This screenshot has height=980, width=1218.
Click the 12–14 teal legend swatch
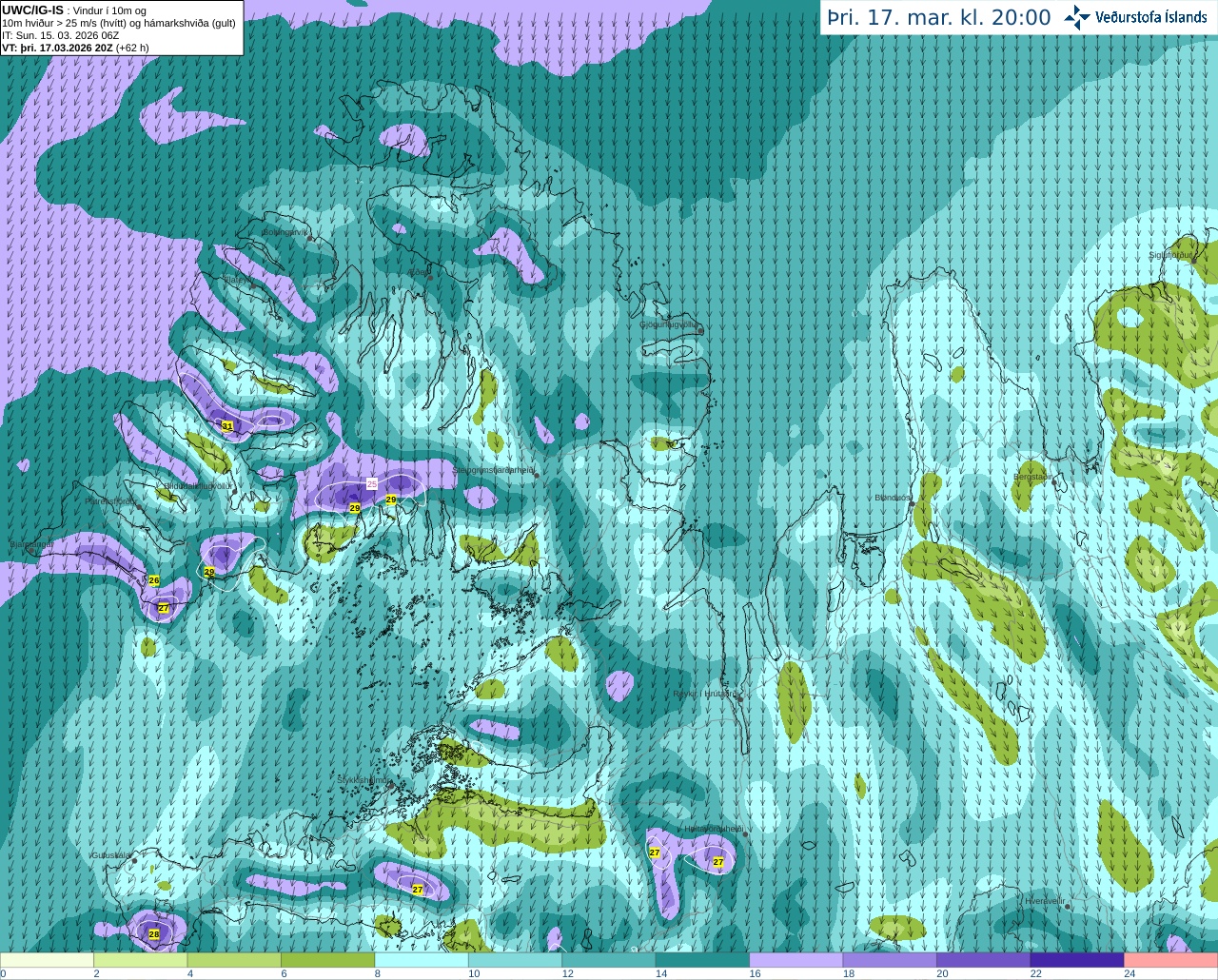(609, 959)
